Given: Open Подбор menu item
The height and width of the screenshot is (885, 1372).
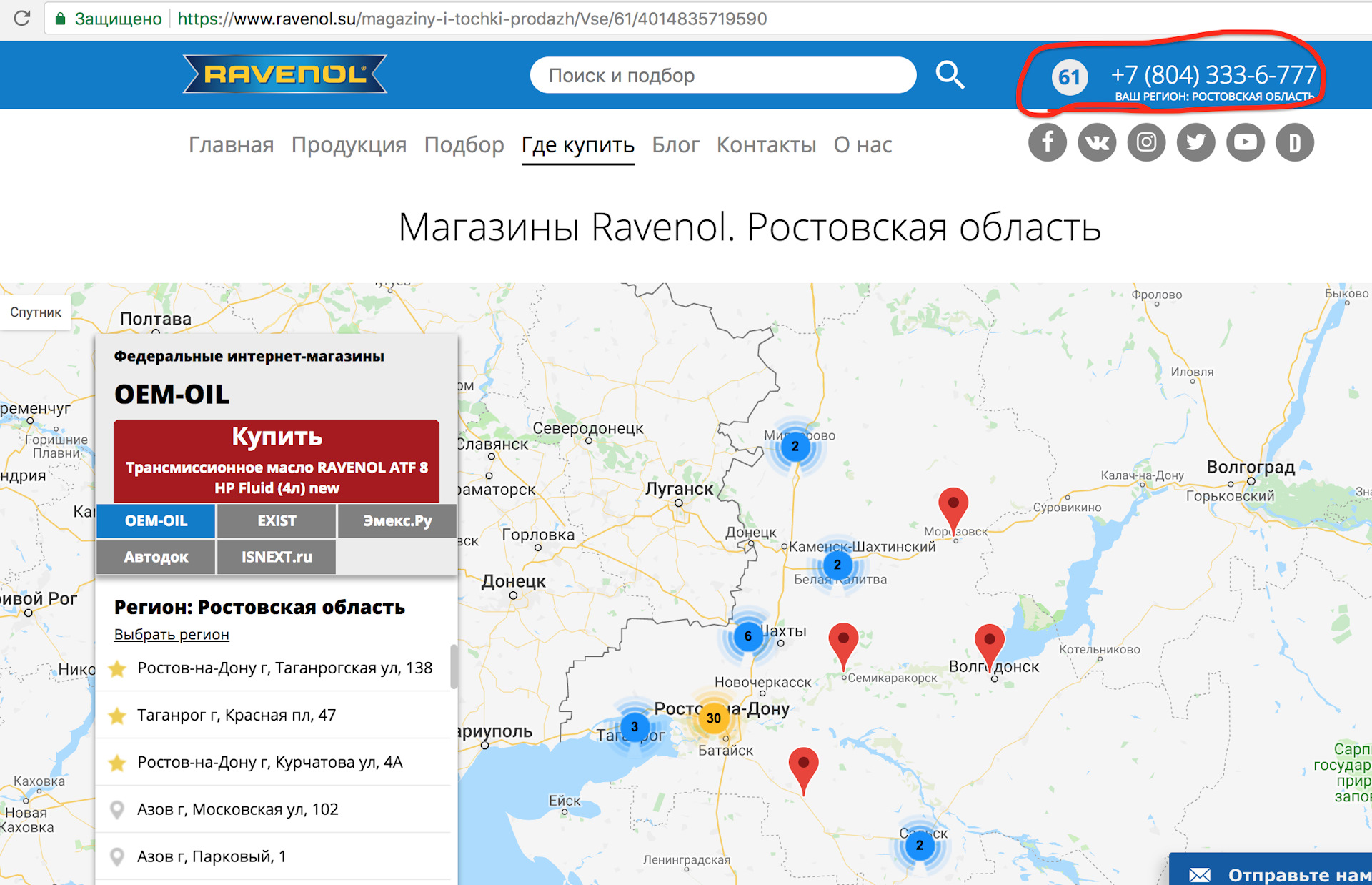Looking at the screenshot, I should pos(464,144).
